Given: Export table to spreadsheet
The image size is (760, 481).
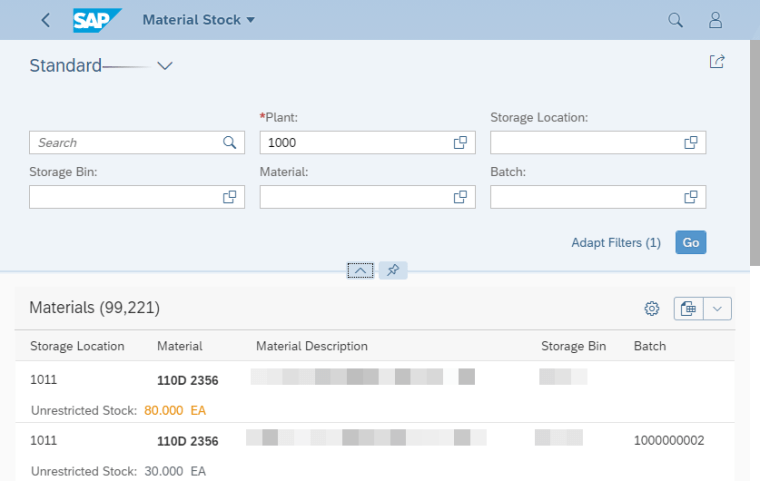Looking at the screenshot, I should [688, 309].
